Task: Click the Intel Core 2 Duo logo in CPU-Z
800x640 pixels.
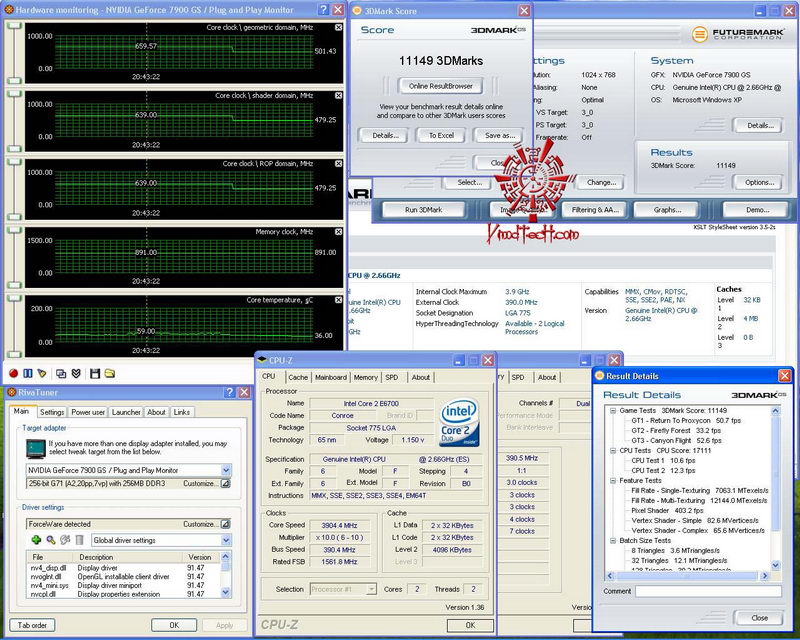Action: (459, 422)
